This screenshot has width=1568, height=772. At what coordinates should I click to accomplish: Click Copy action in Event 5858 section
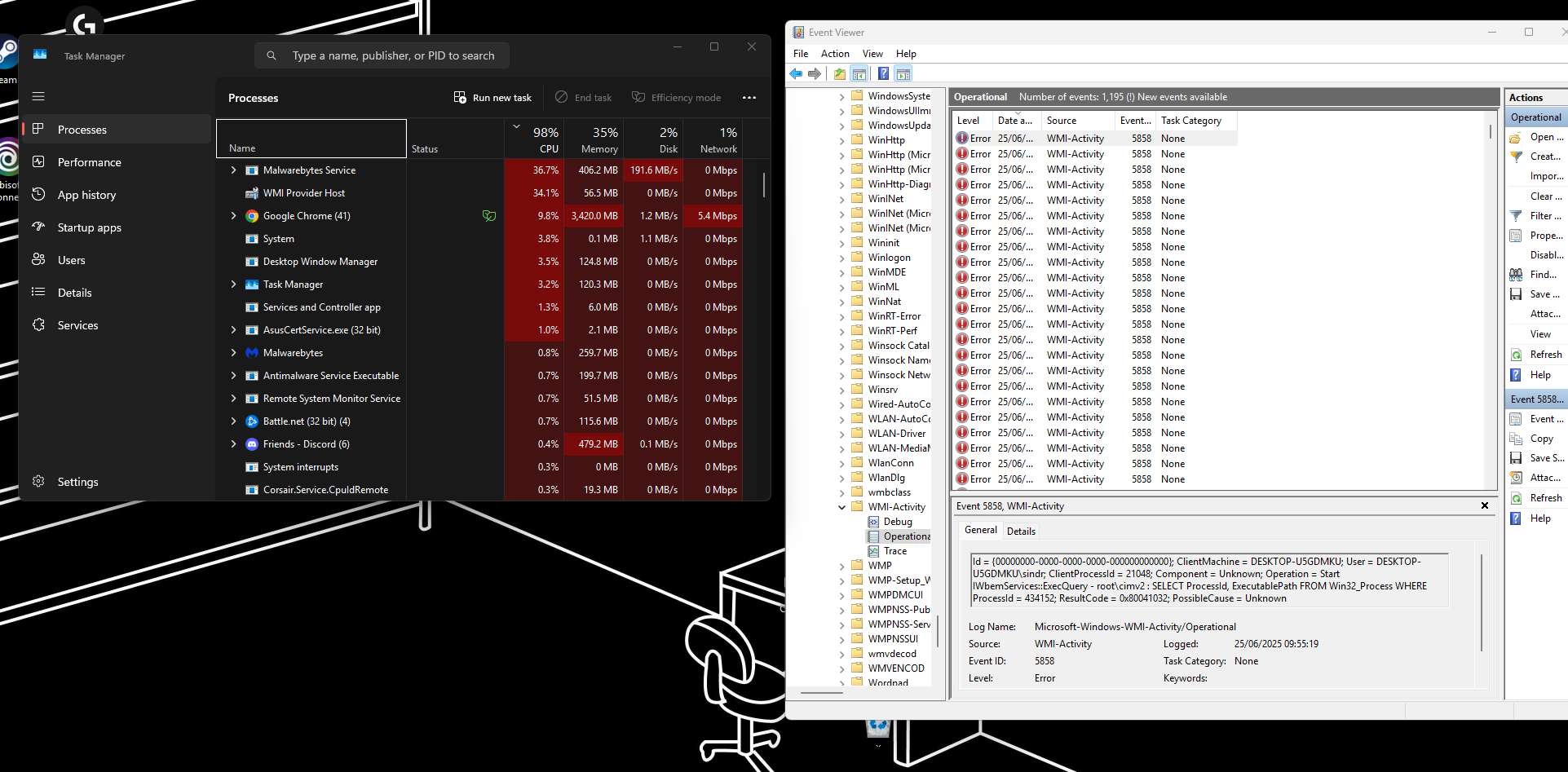tap(1536, 439)
